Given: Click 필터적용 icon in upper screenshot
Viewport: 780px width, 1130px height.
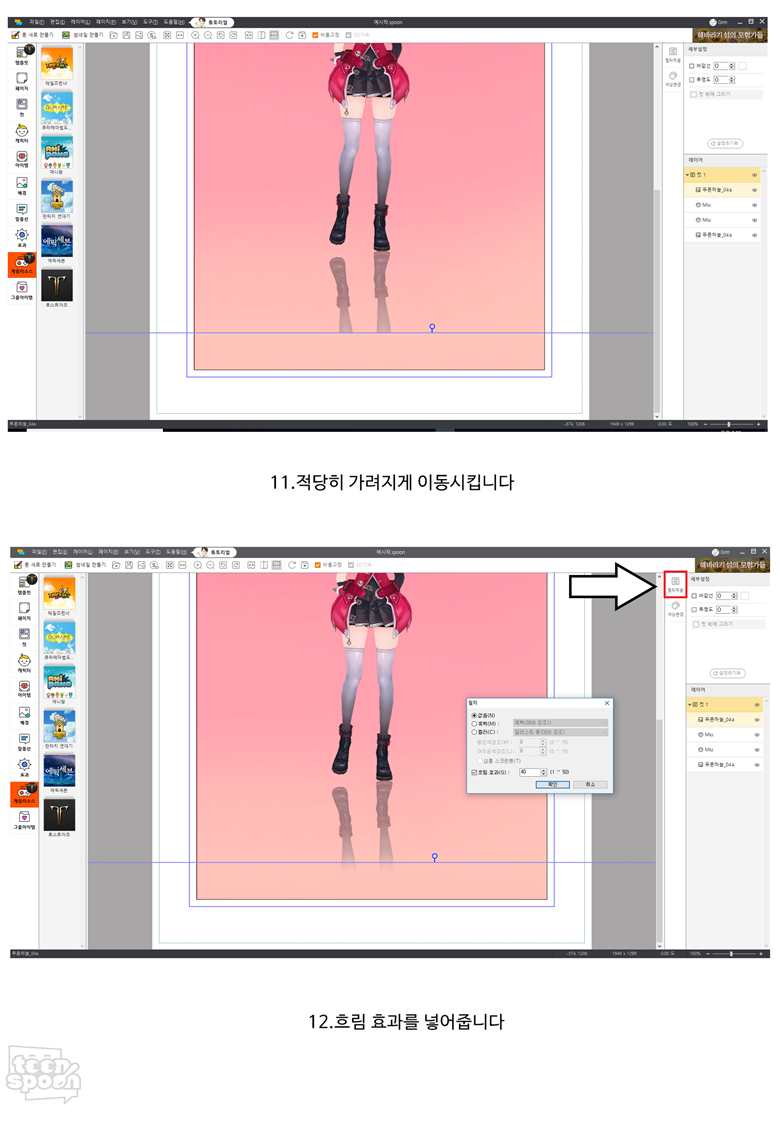Looking at the screenshot, I should (673, 55).
